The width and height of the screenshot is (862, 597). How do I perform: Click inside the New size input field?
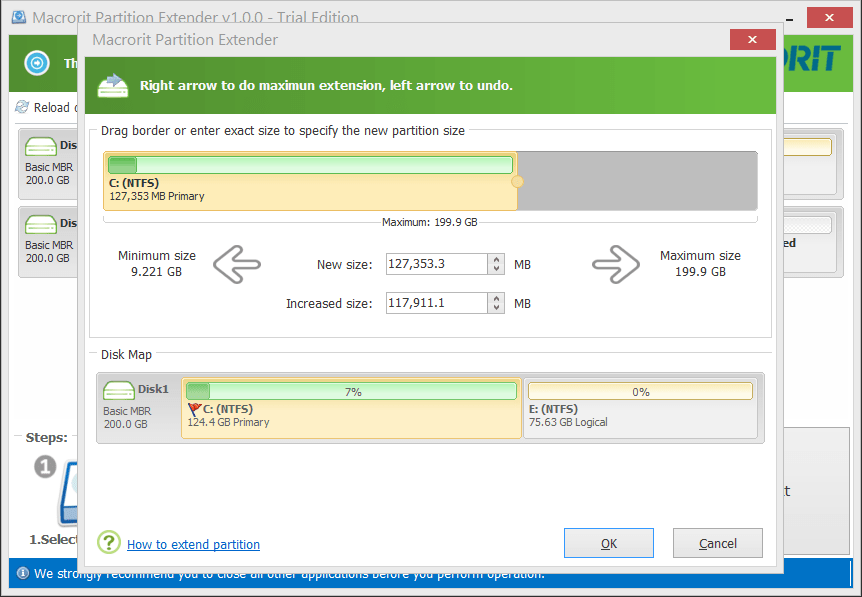point(440,264)
